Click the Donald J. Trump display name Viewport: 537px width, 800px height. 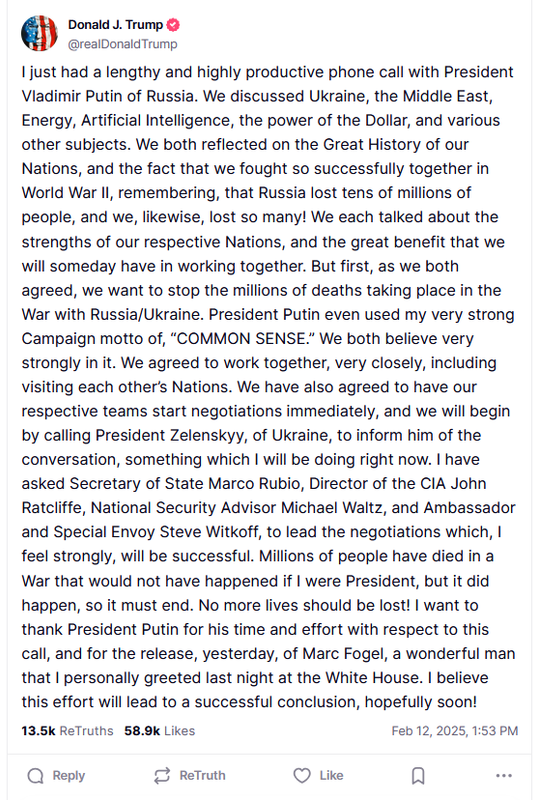(x=115, y=24)
